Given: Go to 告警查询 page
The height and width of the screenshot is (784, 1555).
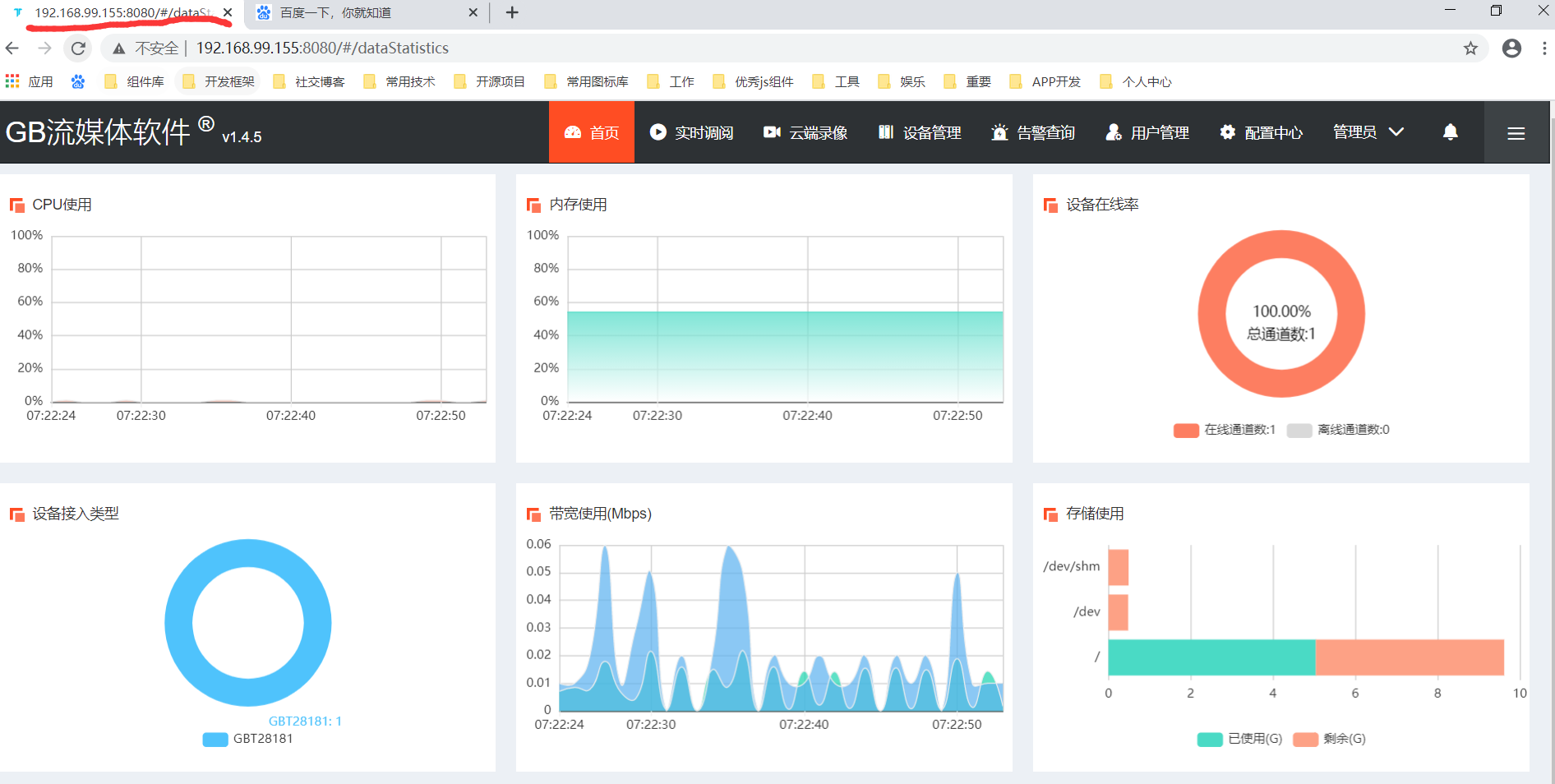Looking at the screenshot, I should coord(1033,132).
